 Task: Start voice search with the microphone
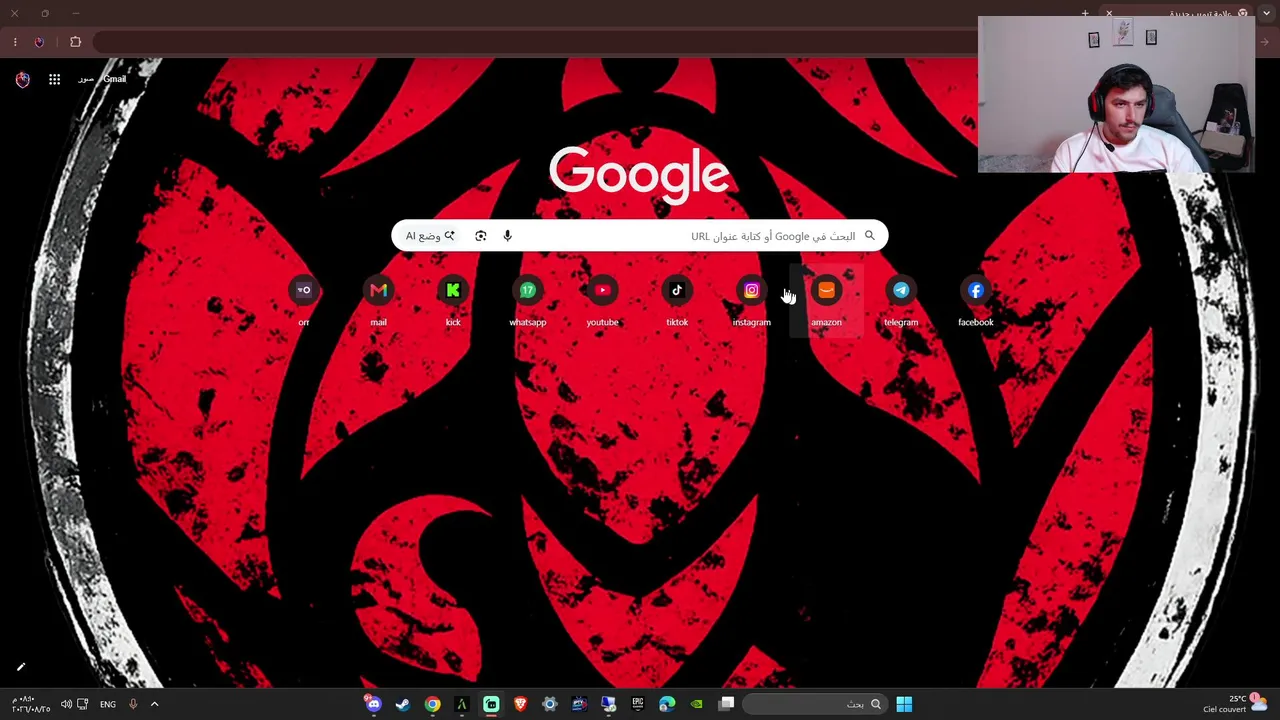click(507, 236)
